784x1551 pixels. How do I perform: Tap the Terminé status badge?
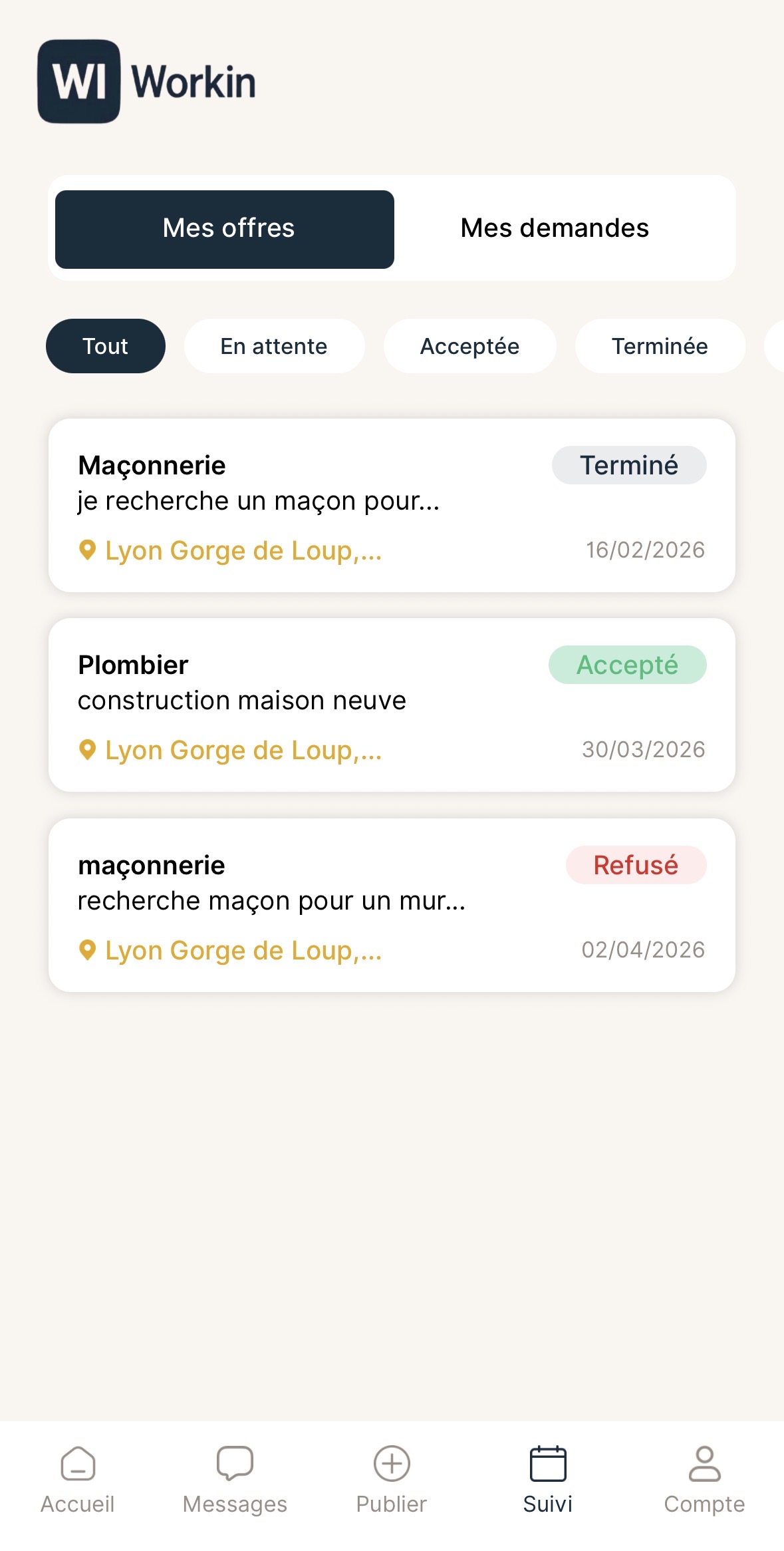click(x=629, y=465)
